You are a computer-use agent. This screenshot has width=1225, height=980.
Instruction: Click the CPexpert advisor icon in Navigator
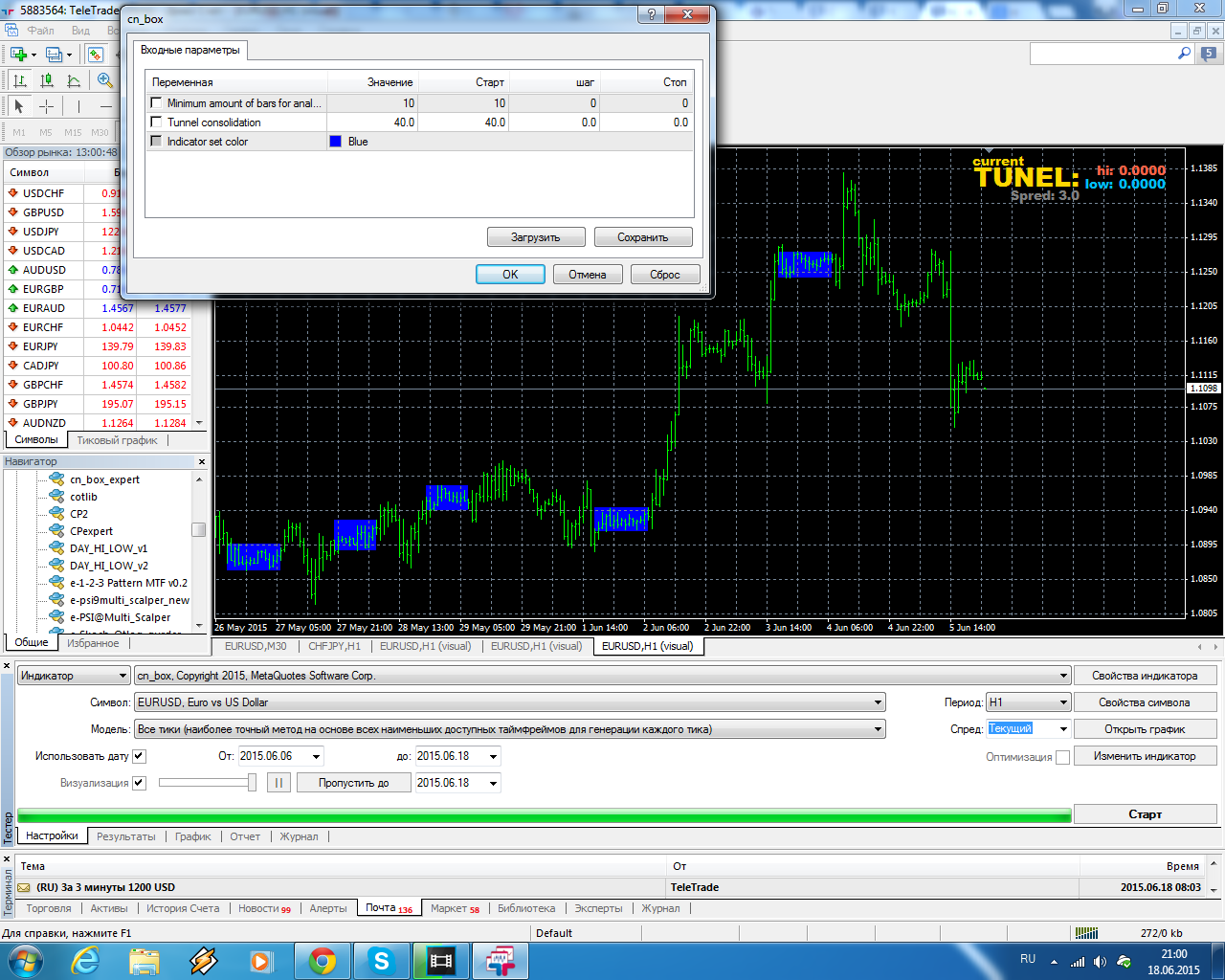point(56,531)
